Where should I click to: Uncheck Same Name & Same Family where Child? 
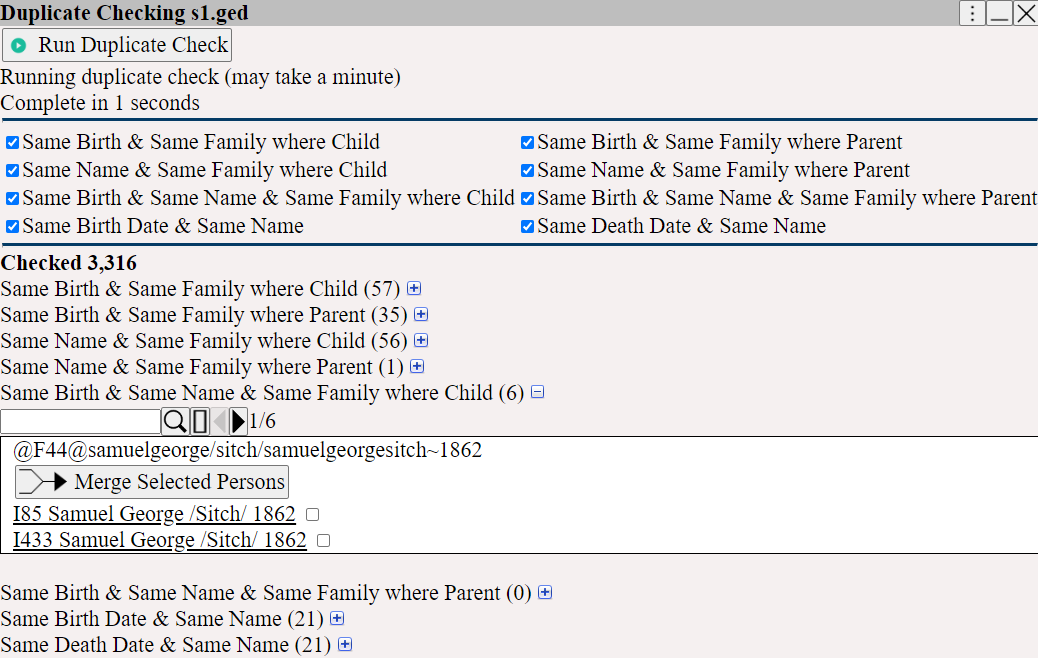coord(12,171)
